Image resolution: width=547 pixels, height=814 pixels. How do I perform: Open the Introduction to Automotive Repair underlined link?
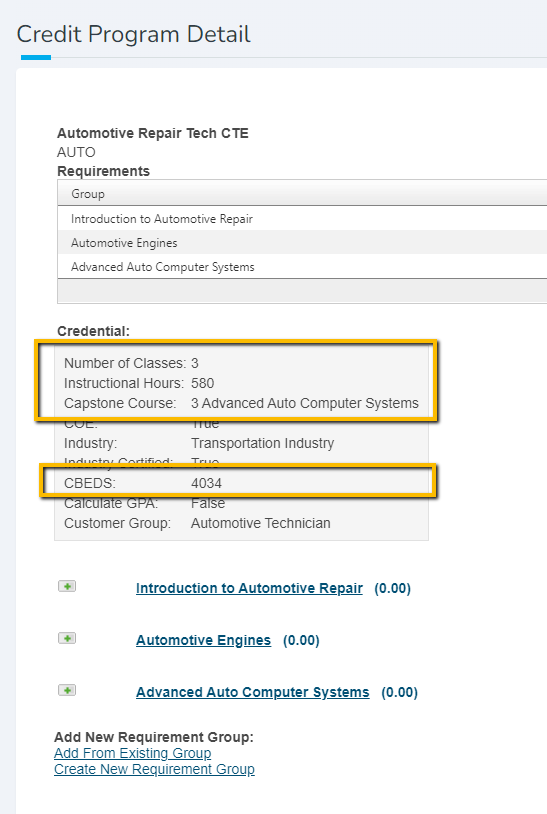[249, 588]
